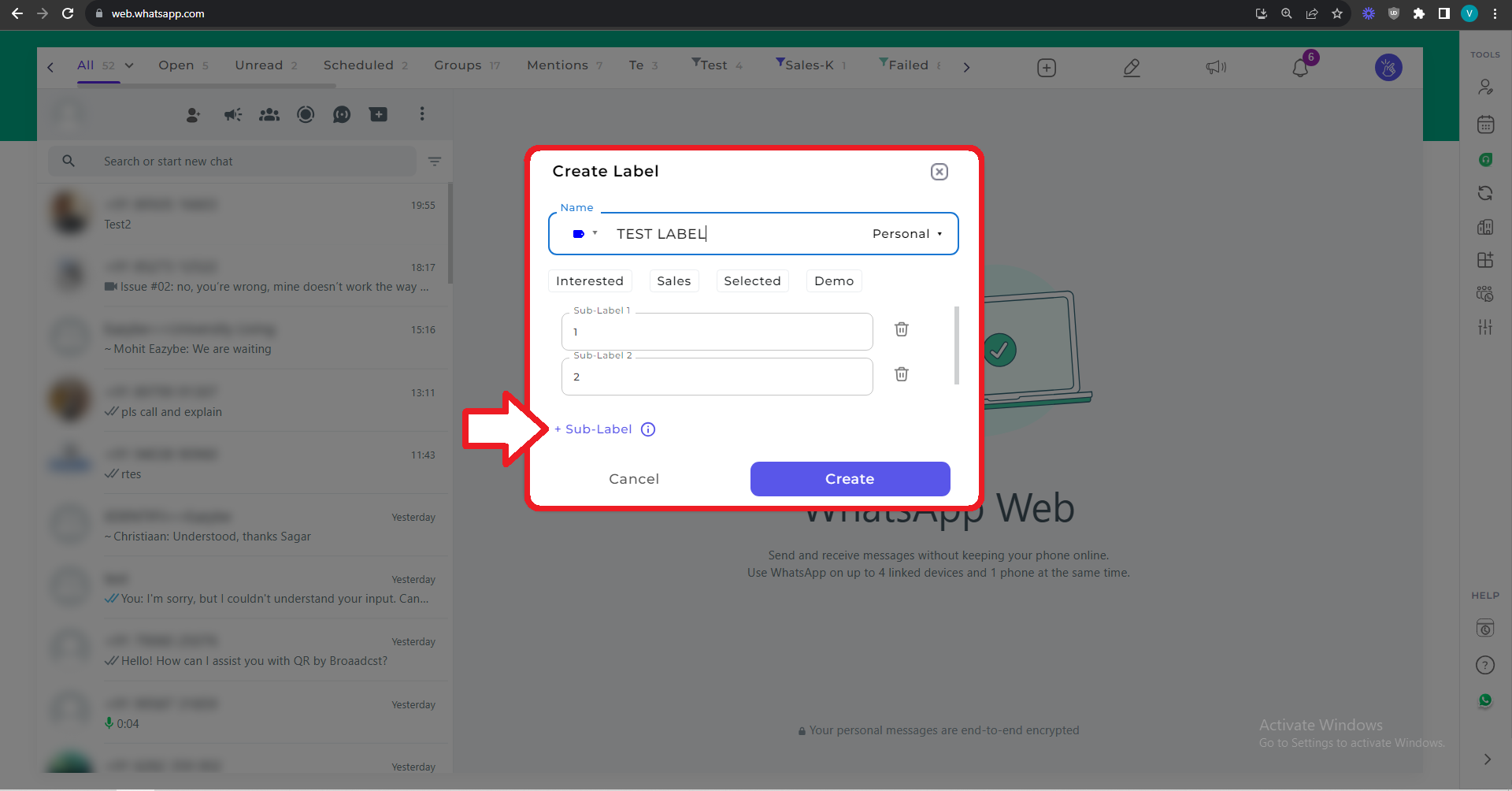This screenshot has height=791, width=1512.
Task: Switch to the All chats tab
Action: [x=96, y=65]
